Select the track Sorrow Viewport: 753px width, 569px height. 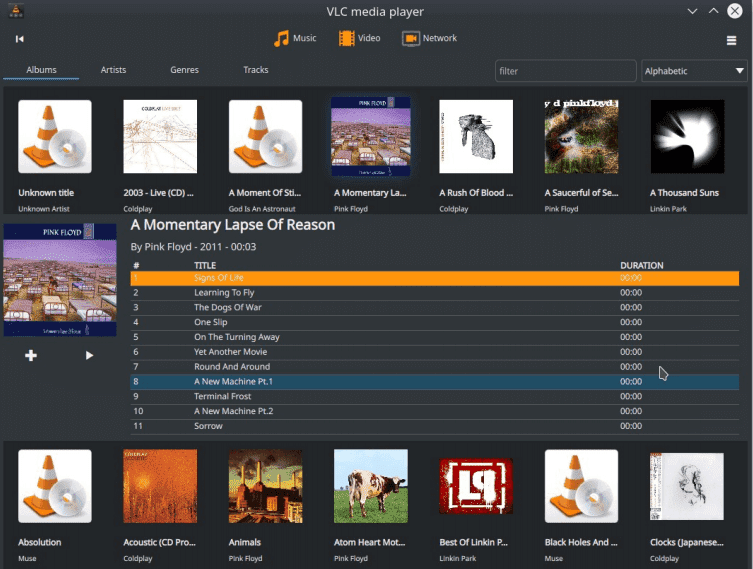[435, 426]
